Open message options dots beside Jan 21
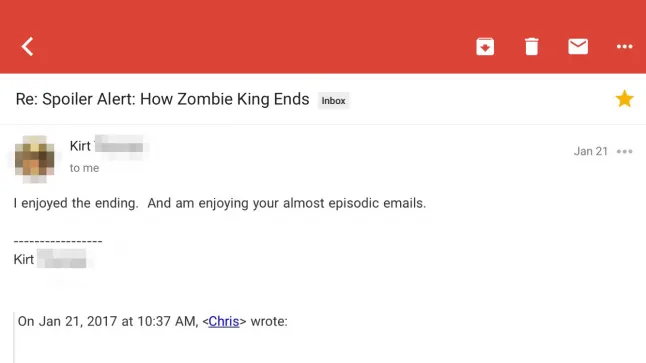Viewport: 646px width, 363px height. 624,152
